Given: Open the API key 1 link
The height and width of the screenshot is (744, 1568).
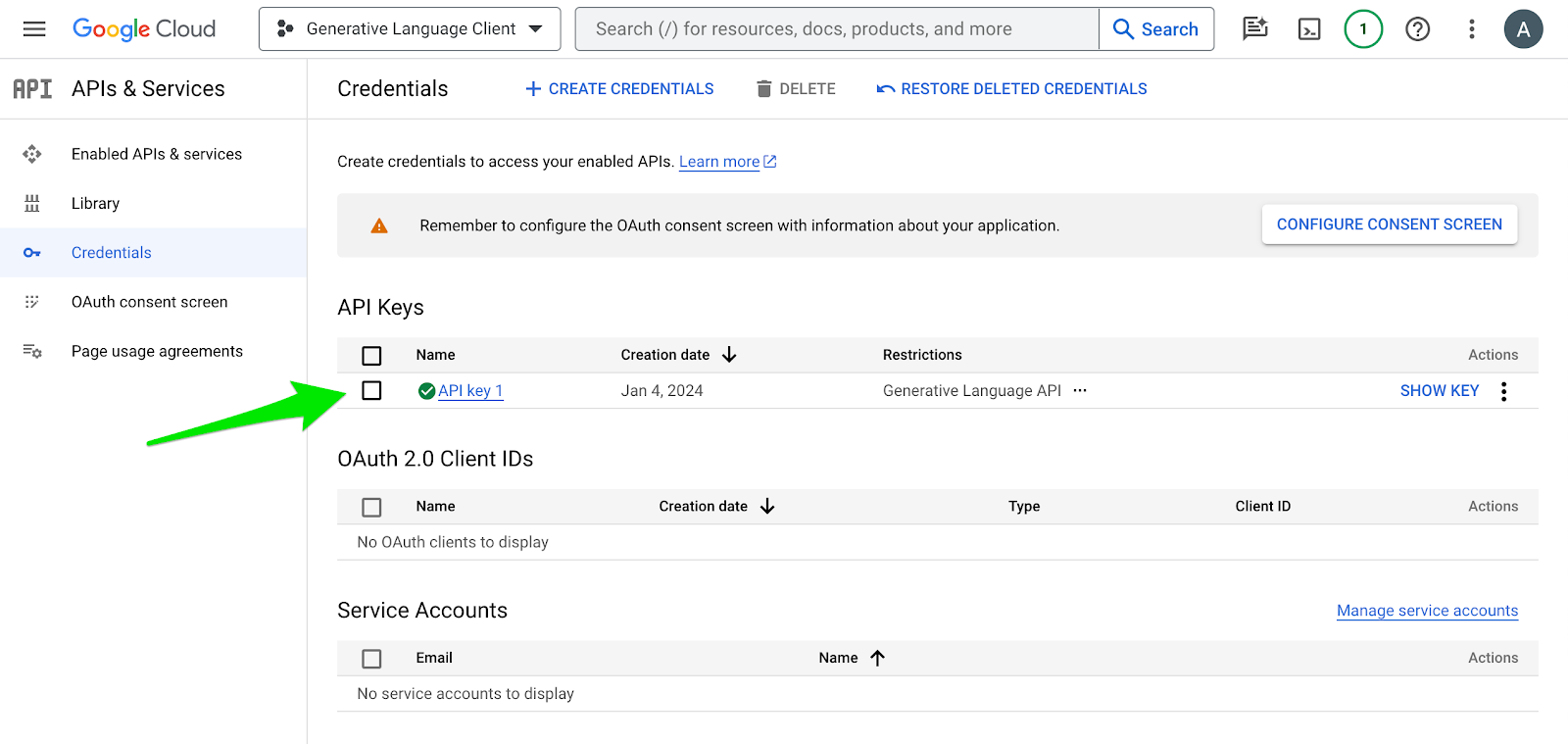Looking at the screenshot, I should pos(470,390).
